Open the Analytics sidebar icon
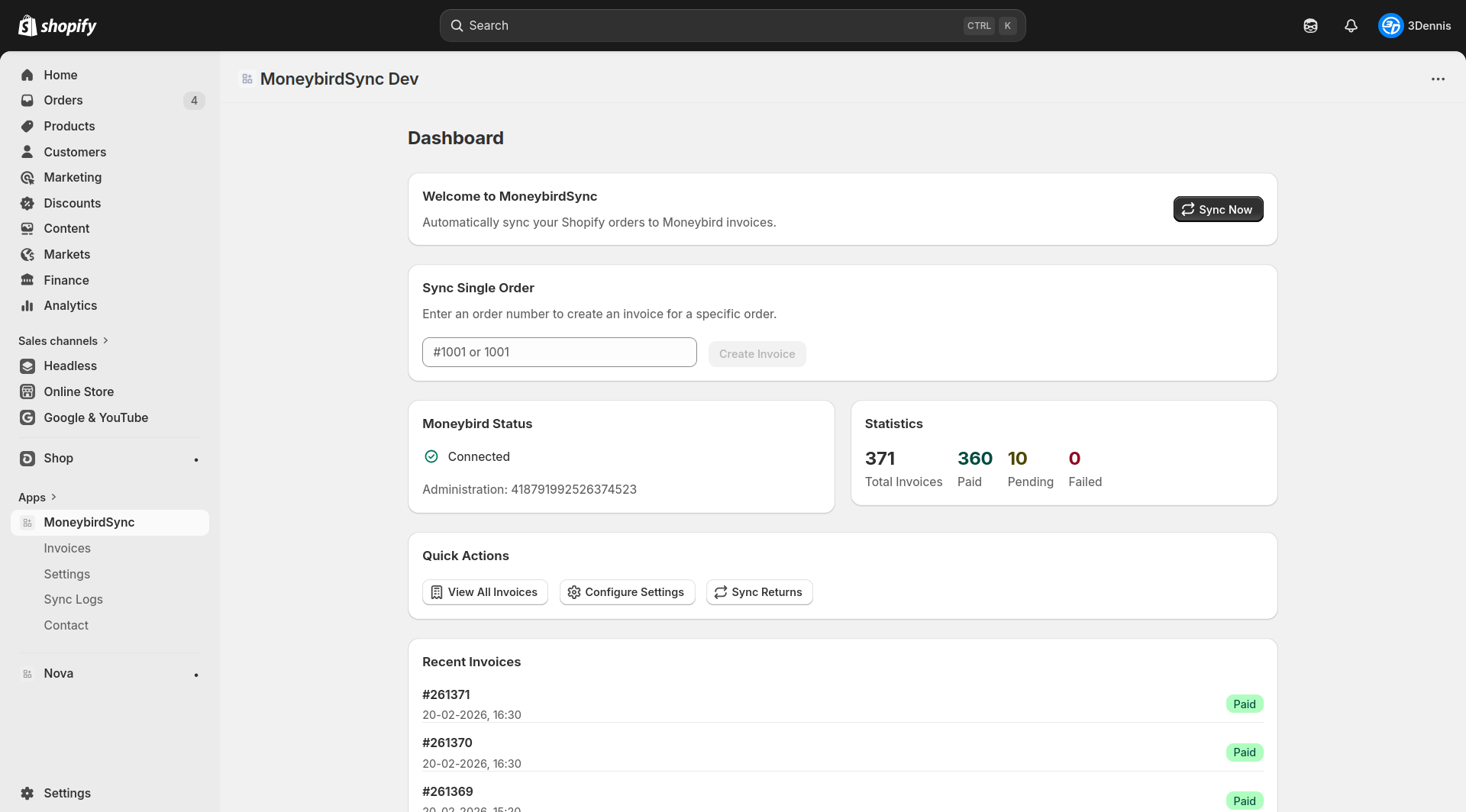The height and width of the screenshot is (812, 1466). 27,305
